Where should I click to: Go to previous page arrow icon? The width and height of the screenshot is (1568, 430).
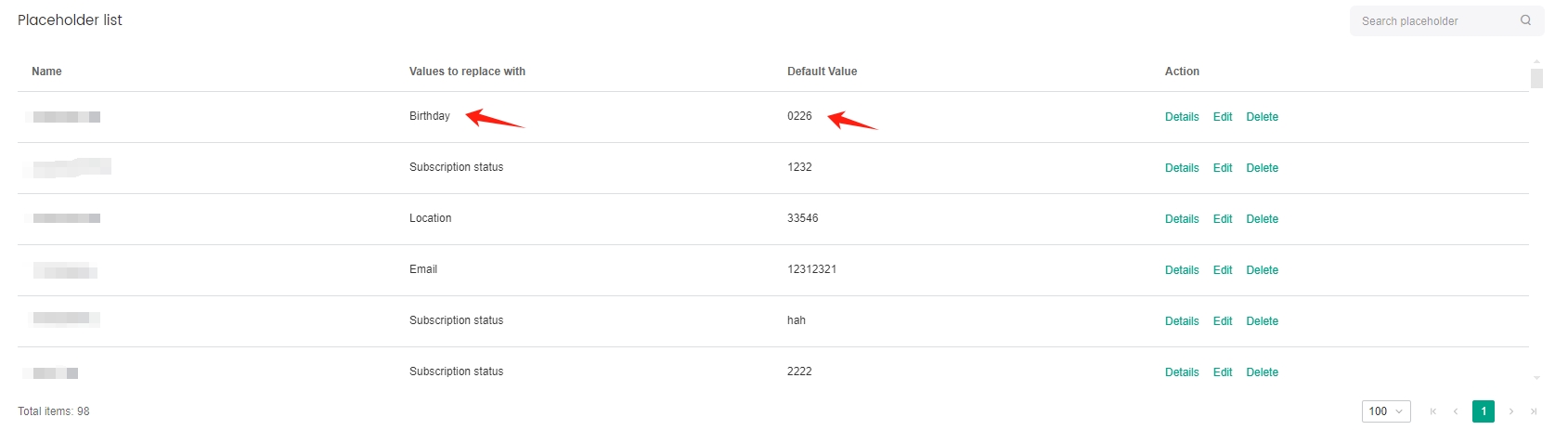1456,411
